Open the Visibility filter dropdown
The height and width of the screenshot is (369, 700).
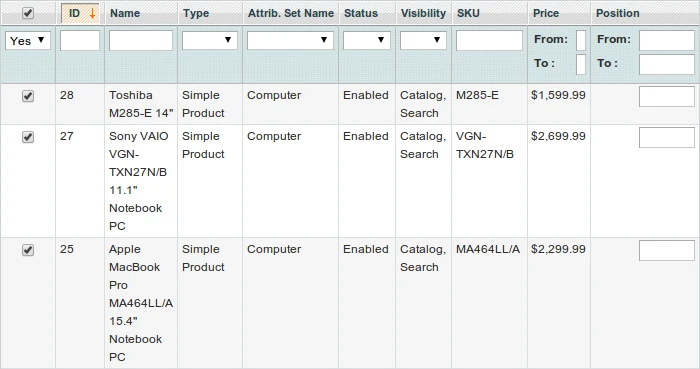[423, 40]
